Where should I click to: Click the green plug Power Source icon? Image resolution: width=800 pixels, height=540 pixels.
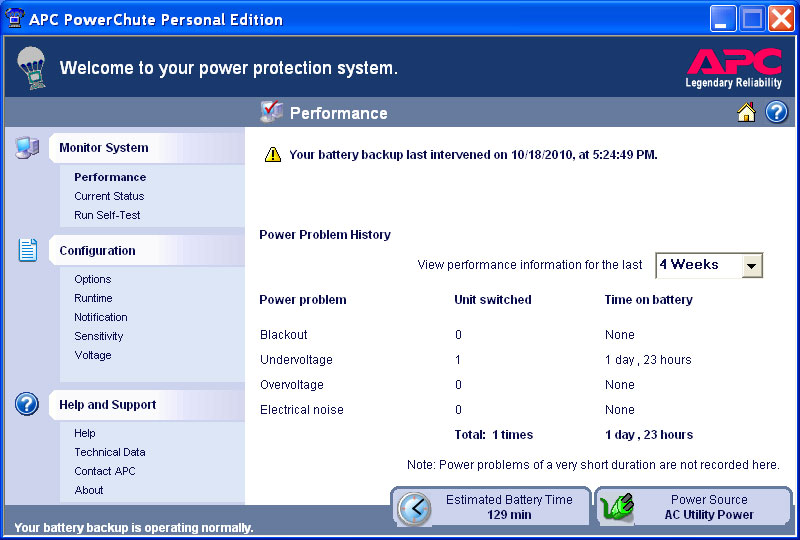click(617, 508)
